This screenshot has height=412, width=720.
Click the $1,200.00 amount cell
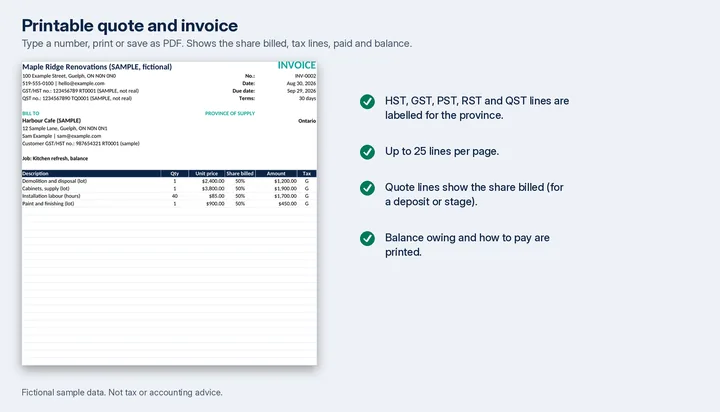coord(286,181)
